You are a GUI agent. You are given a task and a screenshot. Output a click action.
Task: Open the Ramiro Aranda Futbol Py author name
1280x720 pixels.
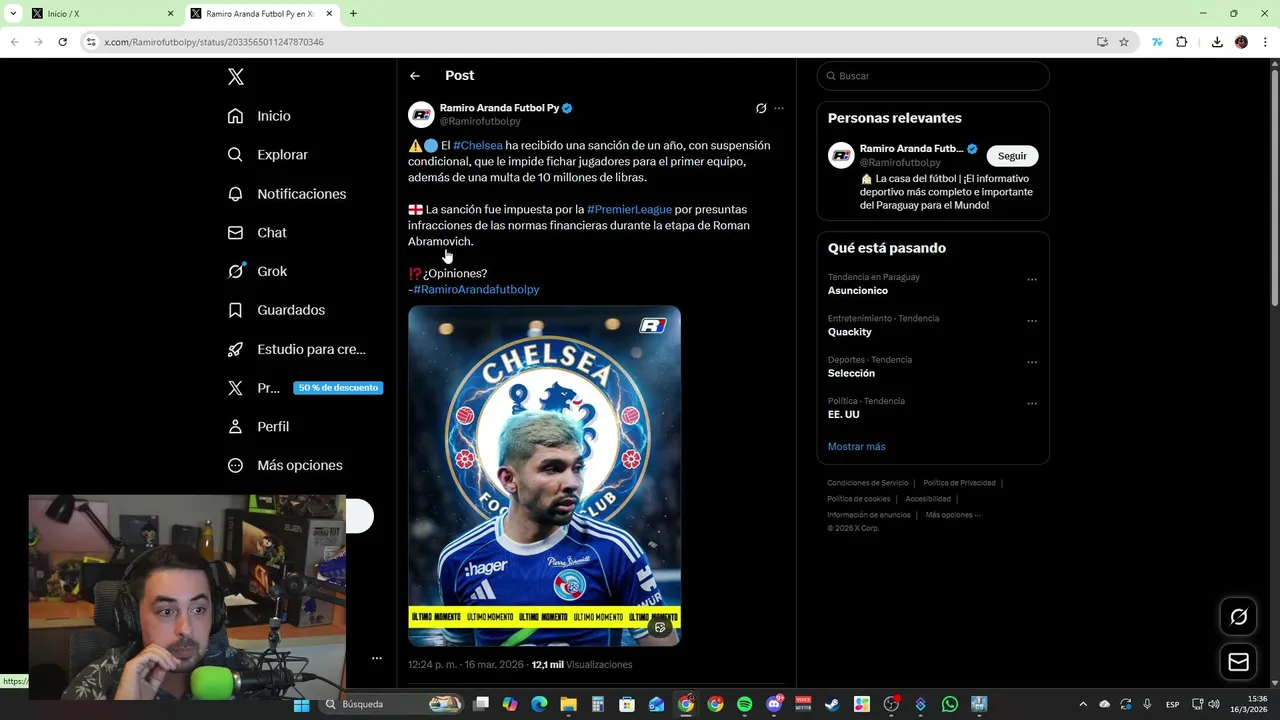point(499,108)
